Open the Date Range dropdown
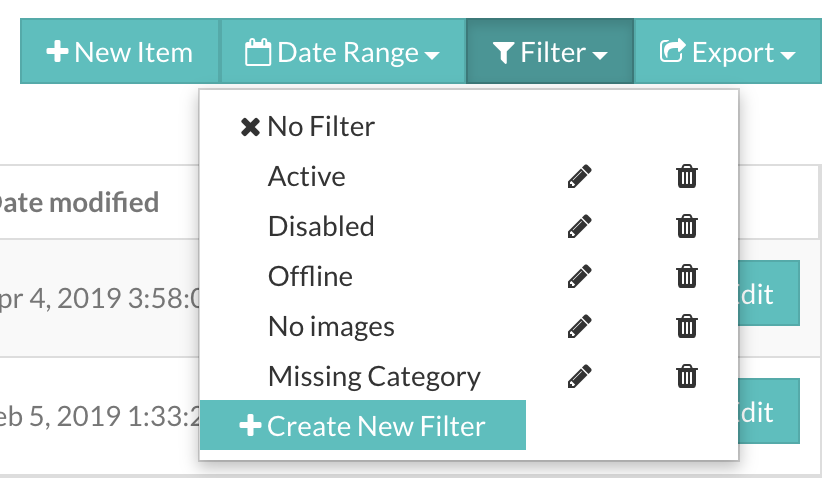The height and width of the screenshot is (478, 830). point(342,51)
